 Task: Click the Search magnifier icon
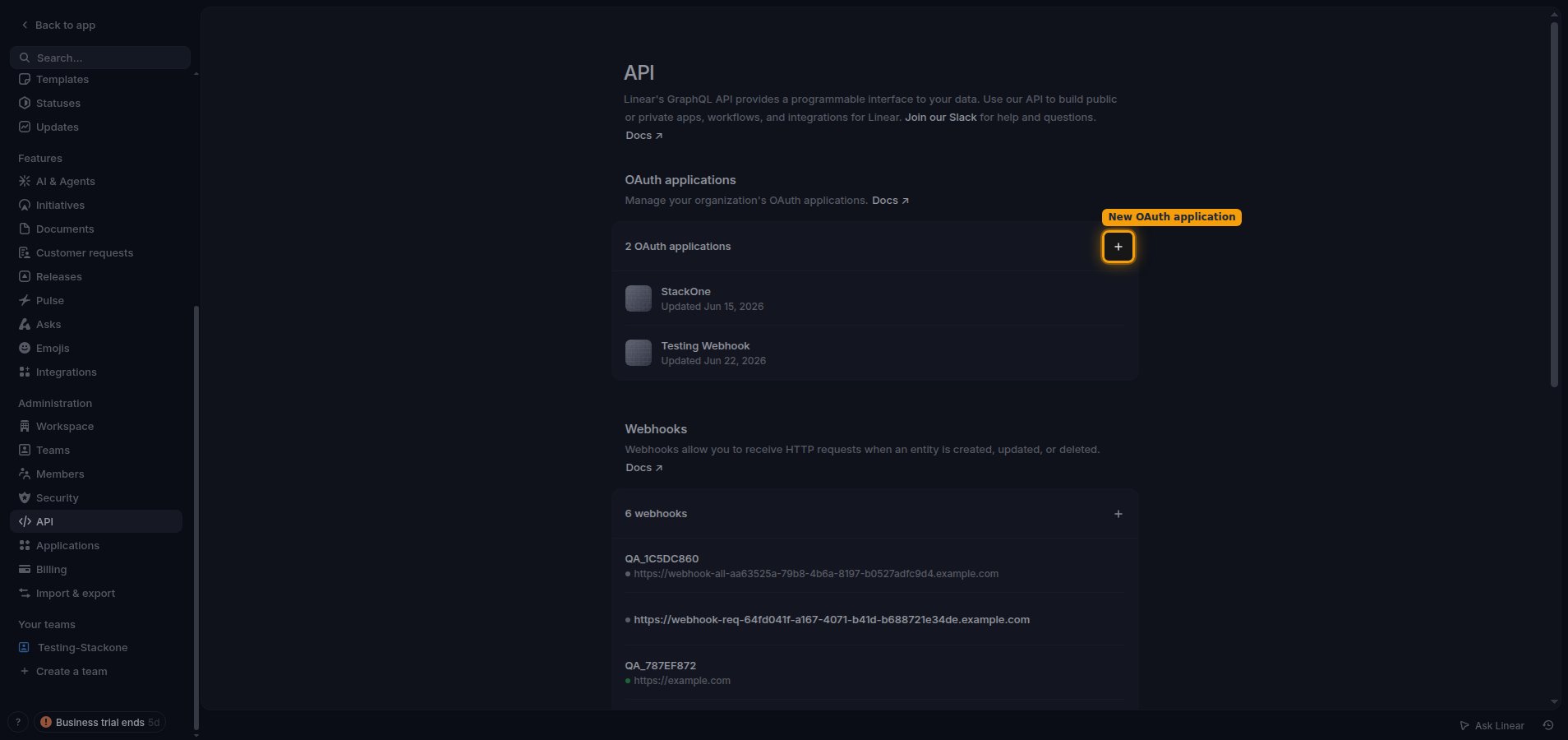pos(25,58)
